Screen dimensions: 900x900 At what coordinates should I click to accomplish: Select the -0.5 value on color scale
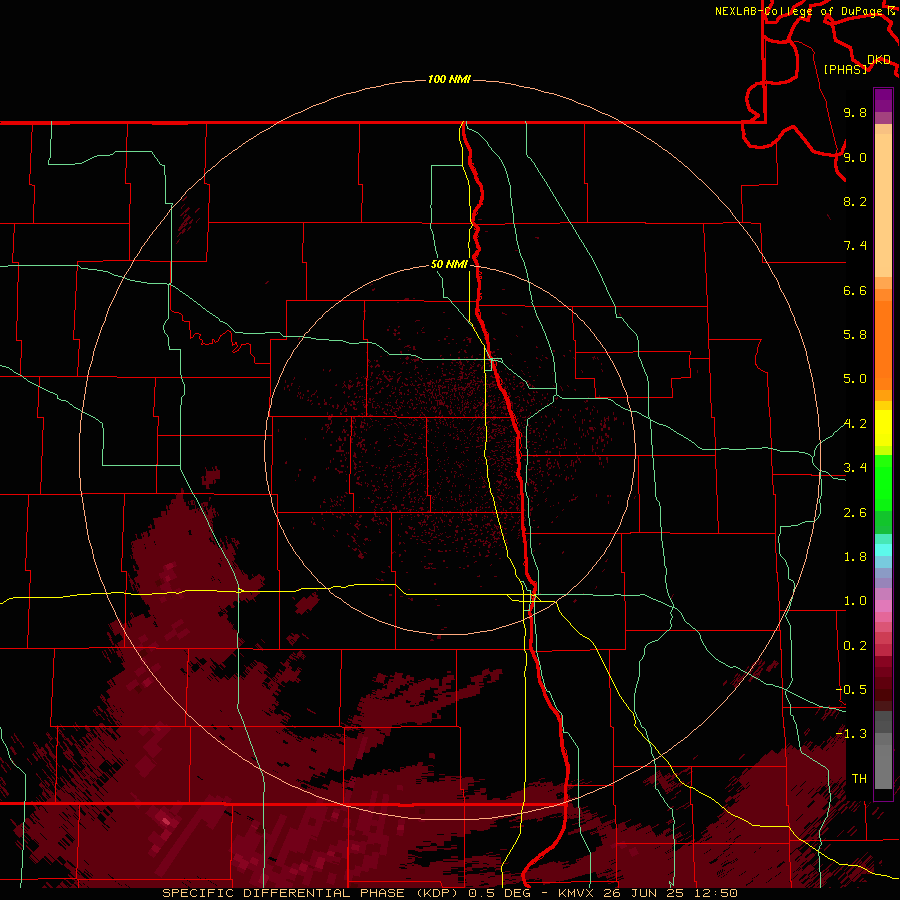pos(851,690)
